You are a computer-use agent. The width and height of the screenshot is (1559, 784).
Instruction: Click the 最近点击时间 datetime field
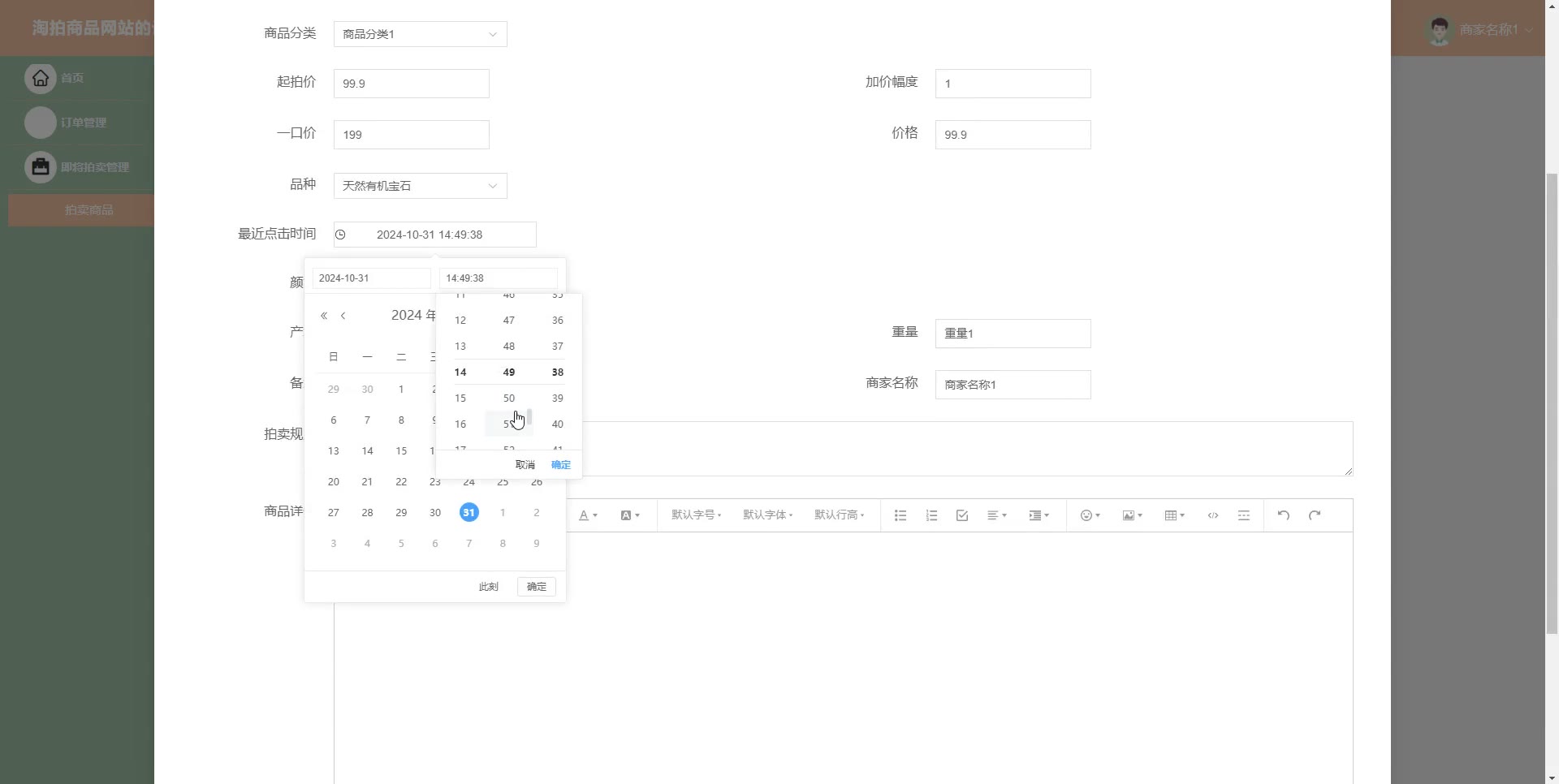(x=435, y=235)
